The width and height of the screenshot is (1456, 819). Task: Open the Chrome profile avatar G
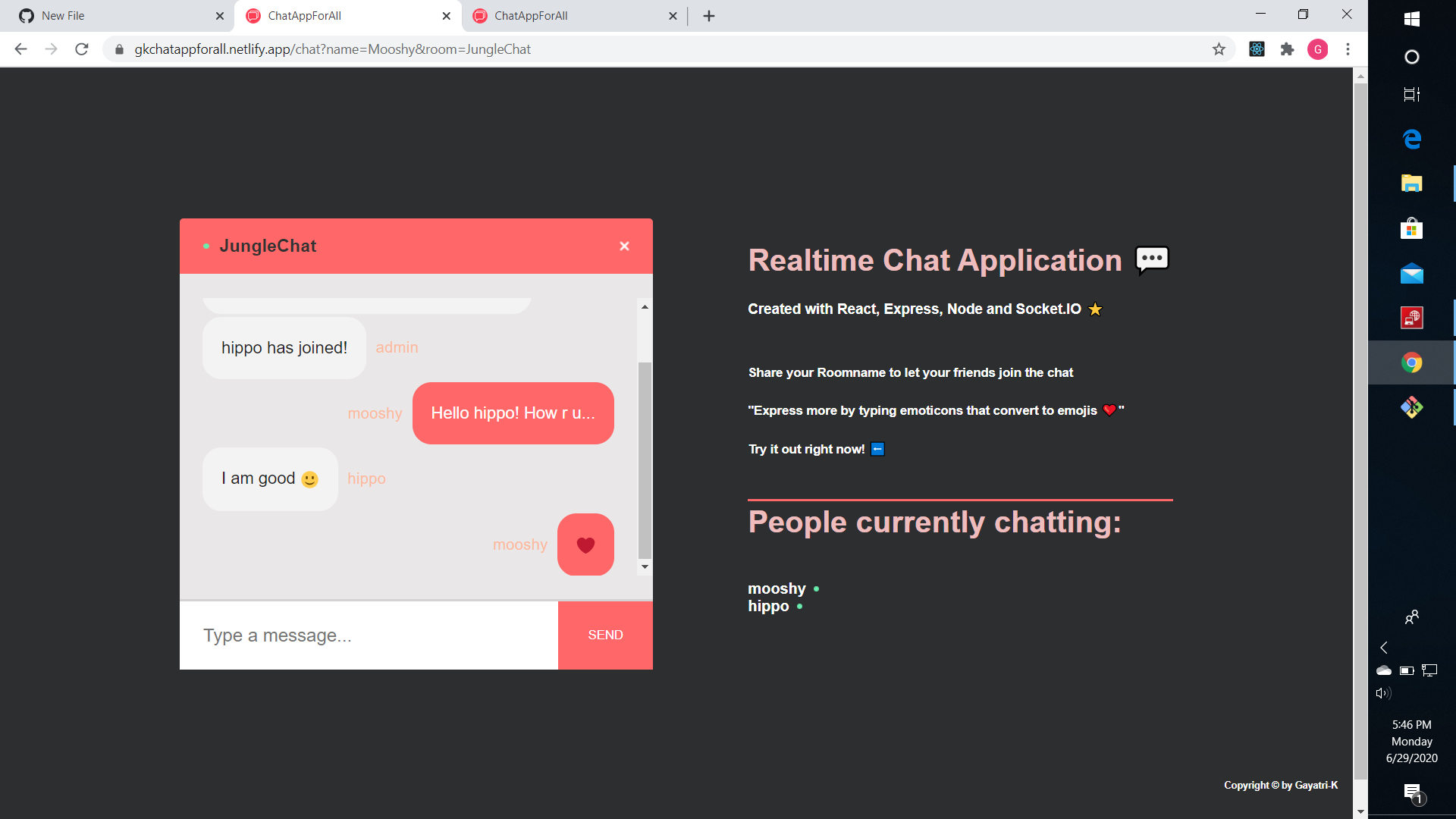tap(1317, 49)
